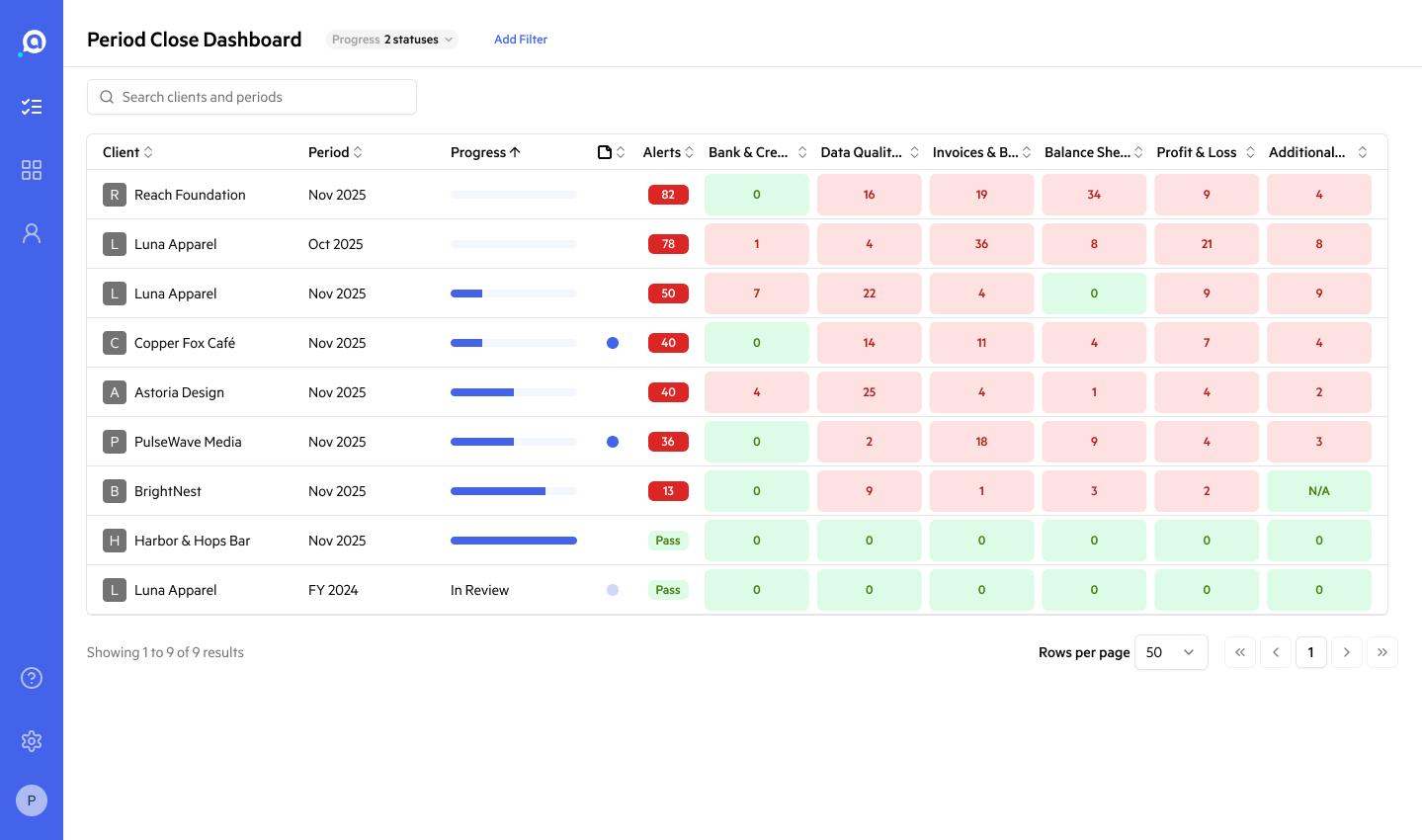Sort the table by Client column
The image size is (1422, 840).
(x=128, y=152)
